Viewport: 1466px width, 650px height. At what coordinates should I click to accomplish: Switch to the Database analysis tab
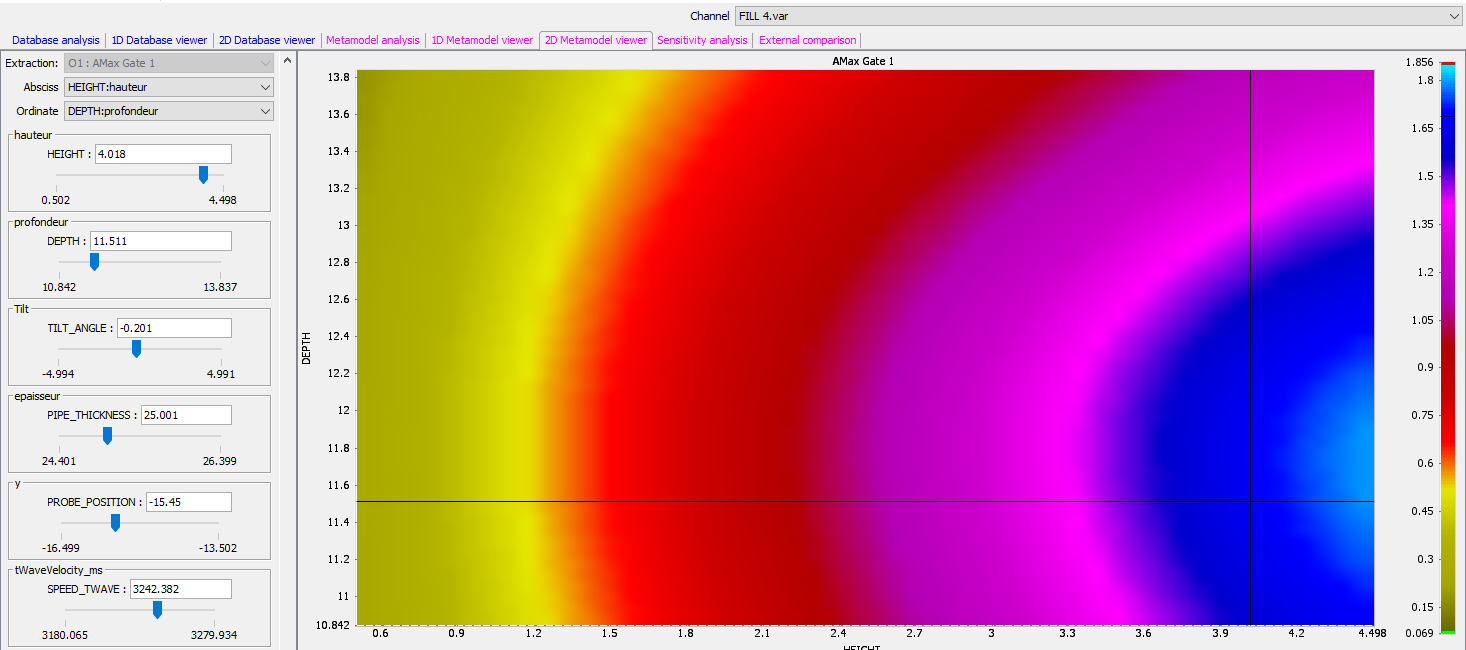pos(56,40)
